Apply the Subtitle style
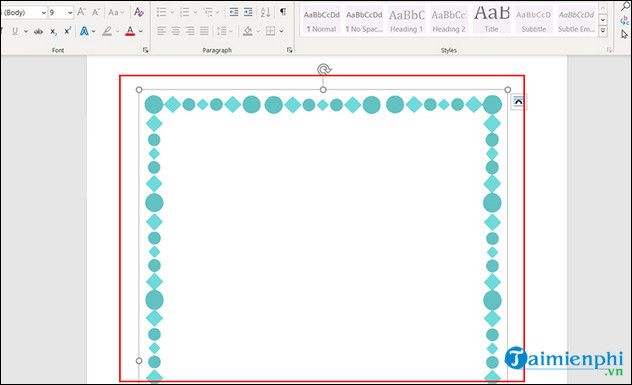 (x=534, y=20)
